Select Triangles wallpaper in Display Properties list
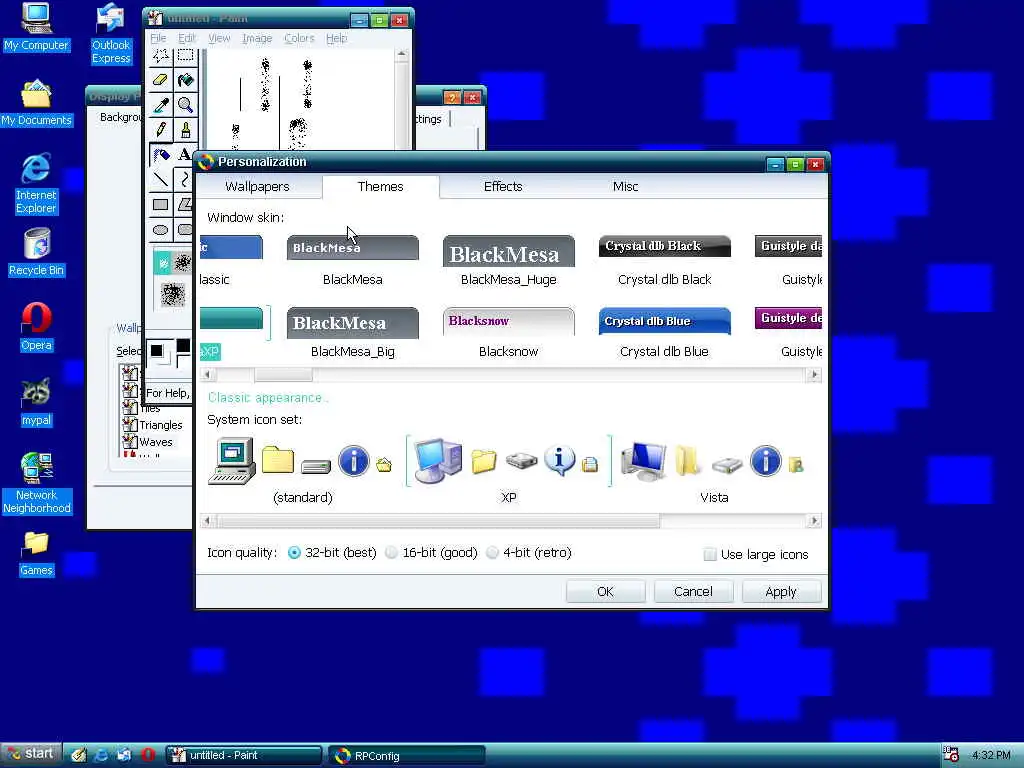The image size is (1024, 768). click(x=160, y=425)
